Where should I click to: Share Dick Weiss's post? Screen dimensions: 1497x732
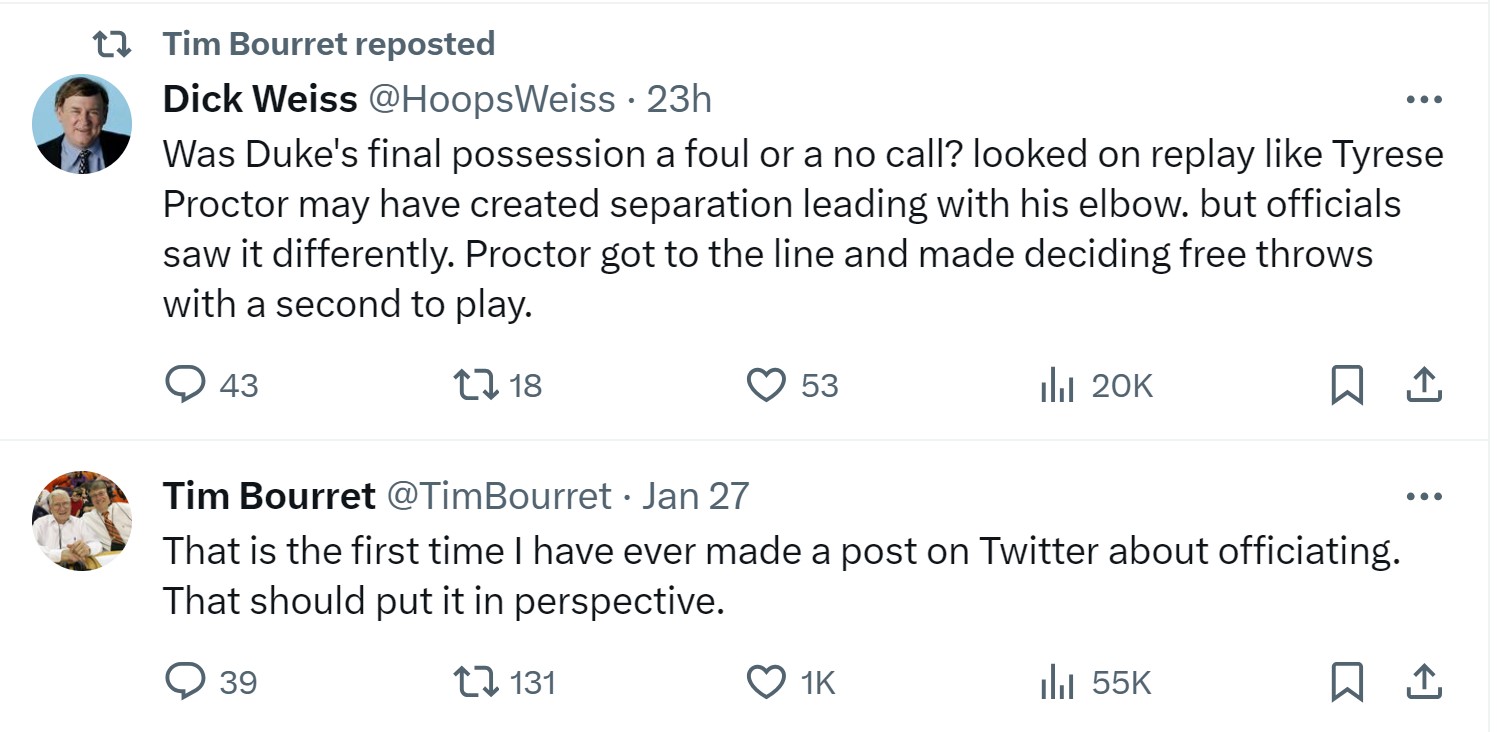tap(1423, 386)
